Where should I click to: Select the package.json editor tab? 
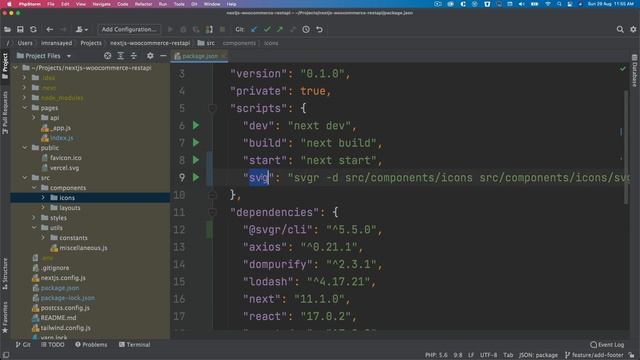pos(200,56)
